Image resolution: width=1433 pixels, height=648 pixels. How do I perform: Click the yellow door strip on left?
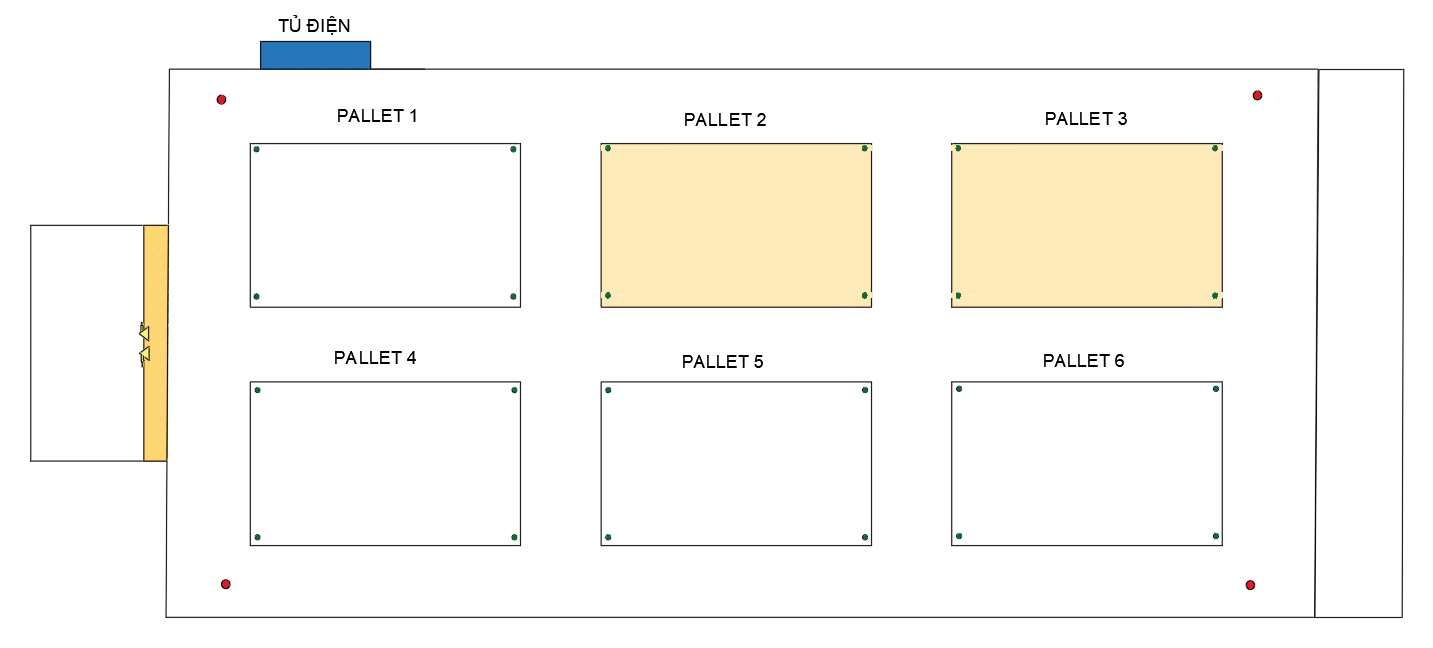pos(155,343)
